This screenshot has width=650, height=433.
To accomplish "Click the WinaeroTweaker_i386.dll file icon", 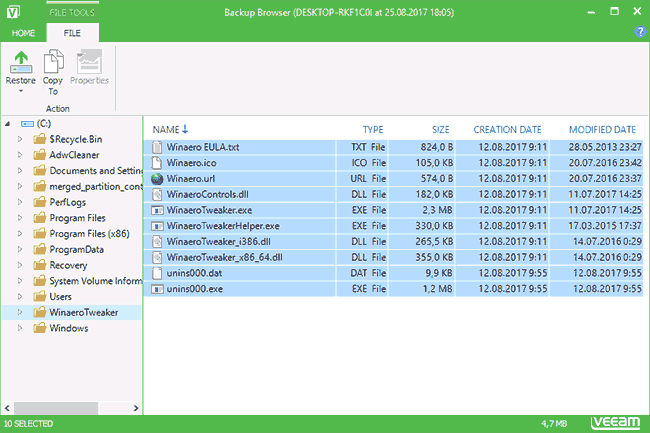I will (157, 242).
